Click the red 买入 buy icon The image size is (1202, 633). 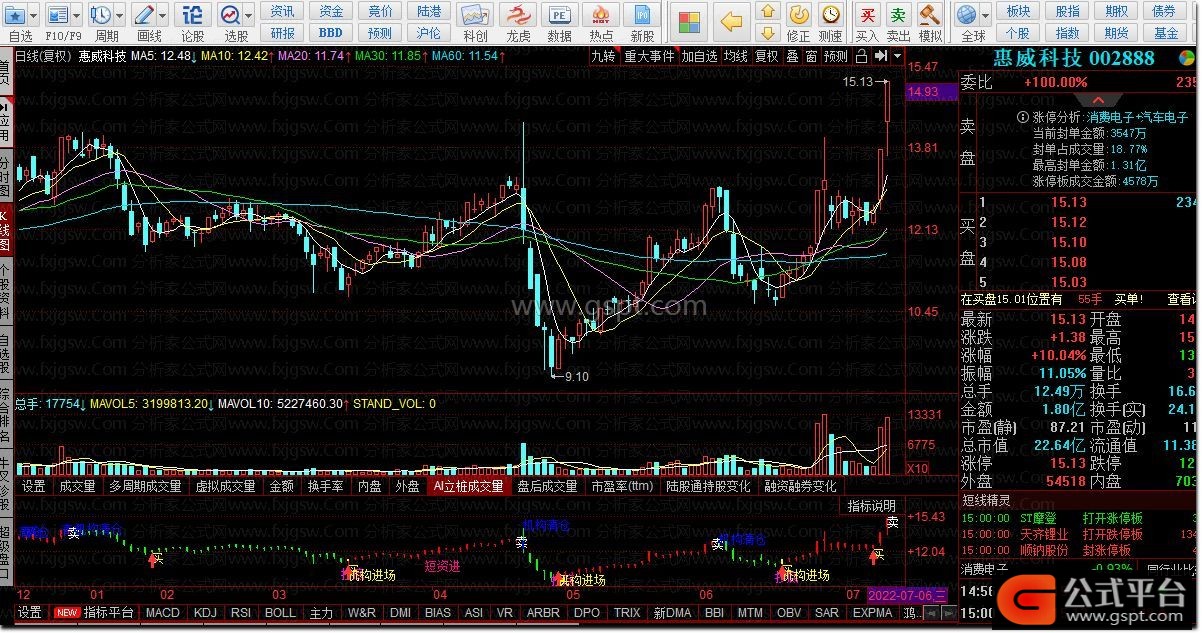(x=867, y=15)
